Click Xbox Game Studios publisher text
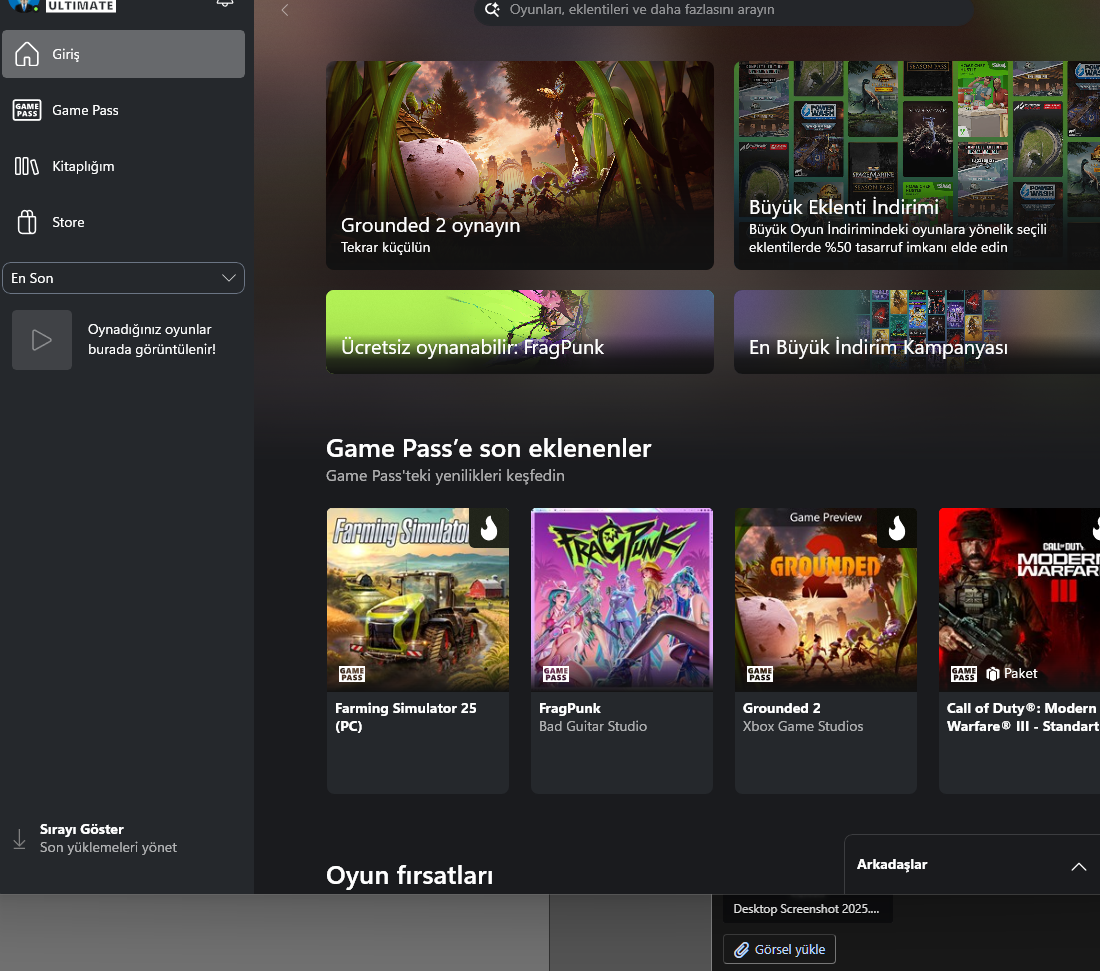 point(803,726)
